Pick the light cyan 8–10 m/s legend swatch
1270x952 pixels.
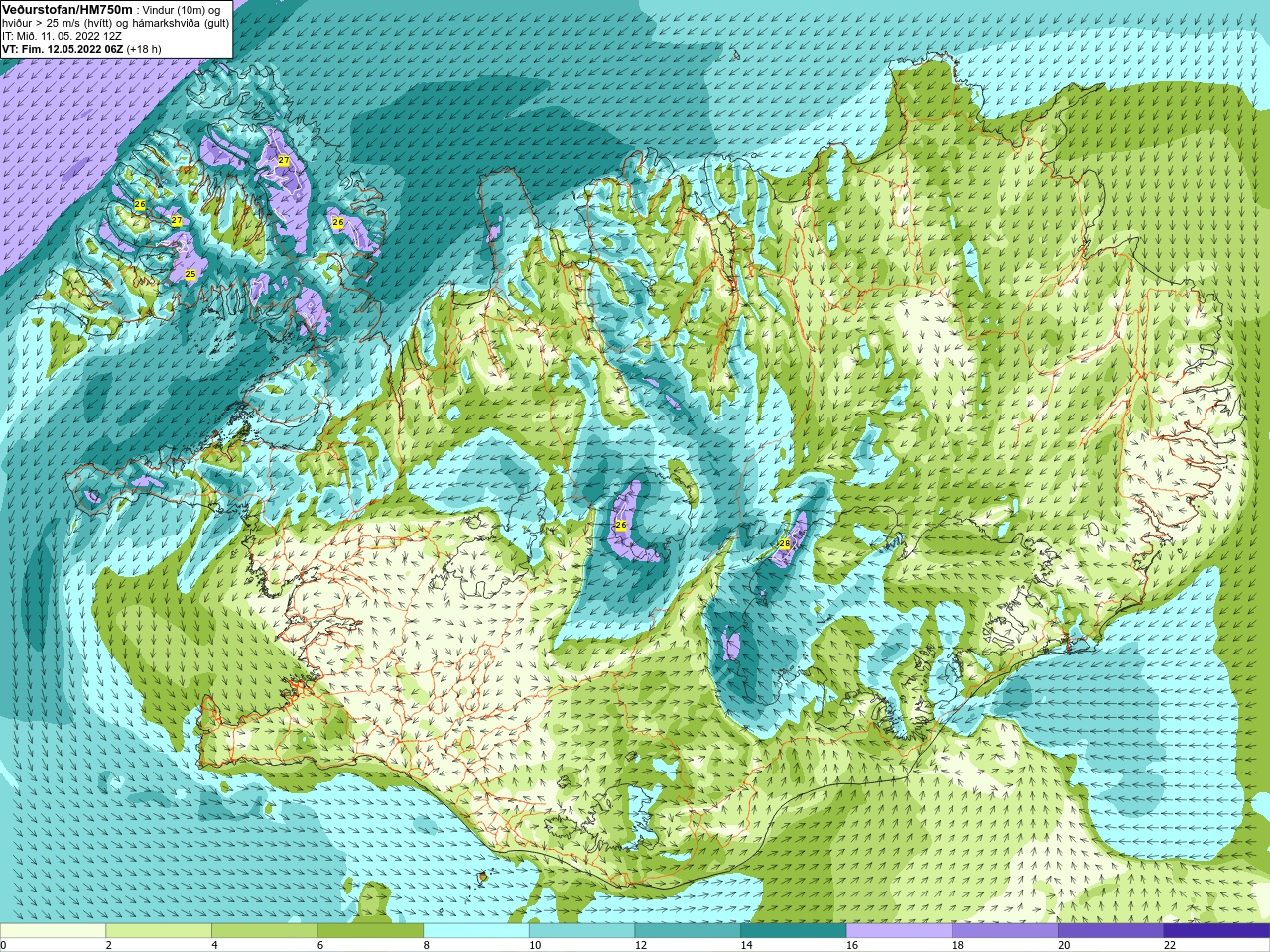(x=476, y=931)
